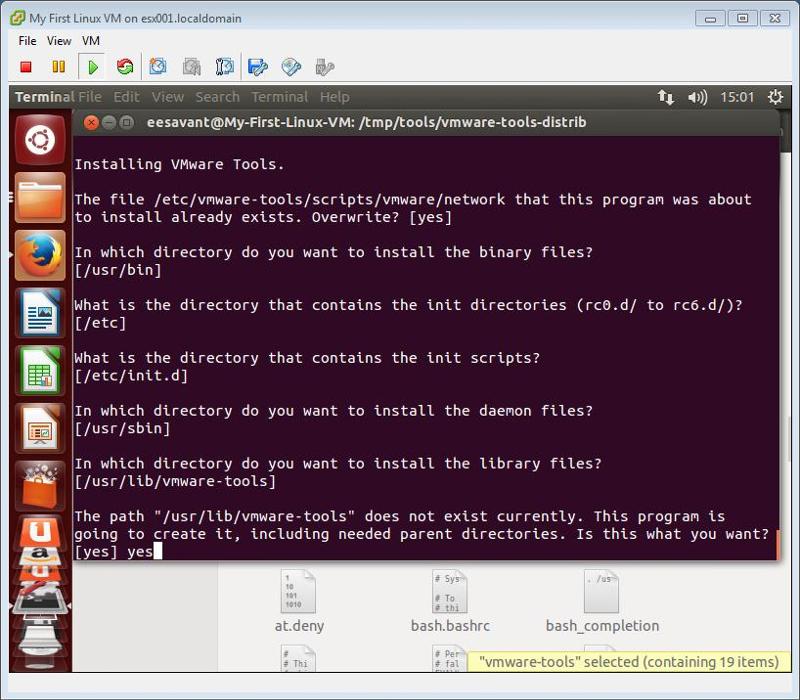The height and width of the screenshot is (700, 800).
Task: Click the network indicator in Ubuntu panel
Action: [x=665, y=97]
